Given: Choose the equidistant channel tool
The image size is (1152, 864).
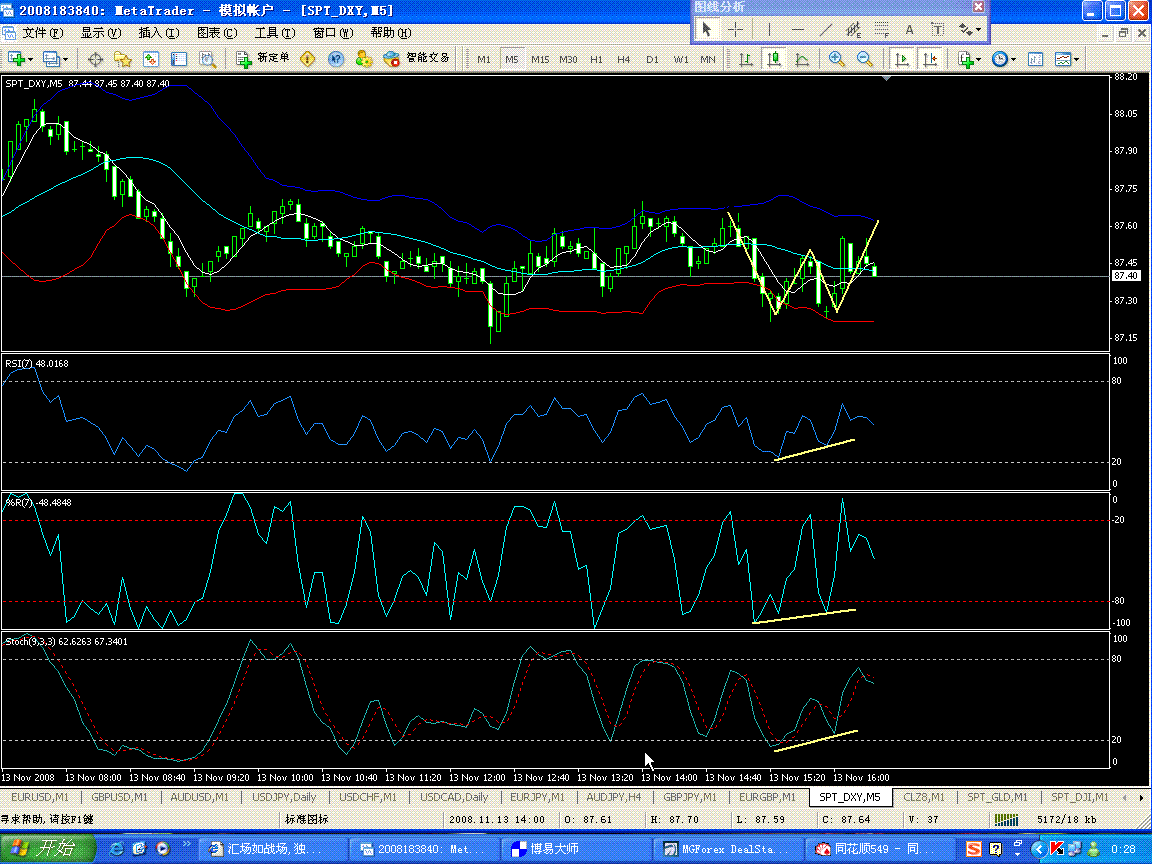Looking at the screenshot, I should [x=854, y=29].
